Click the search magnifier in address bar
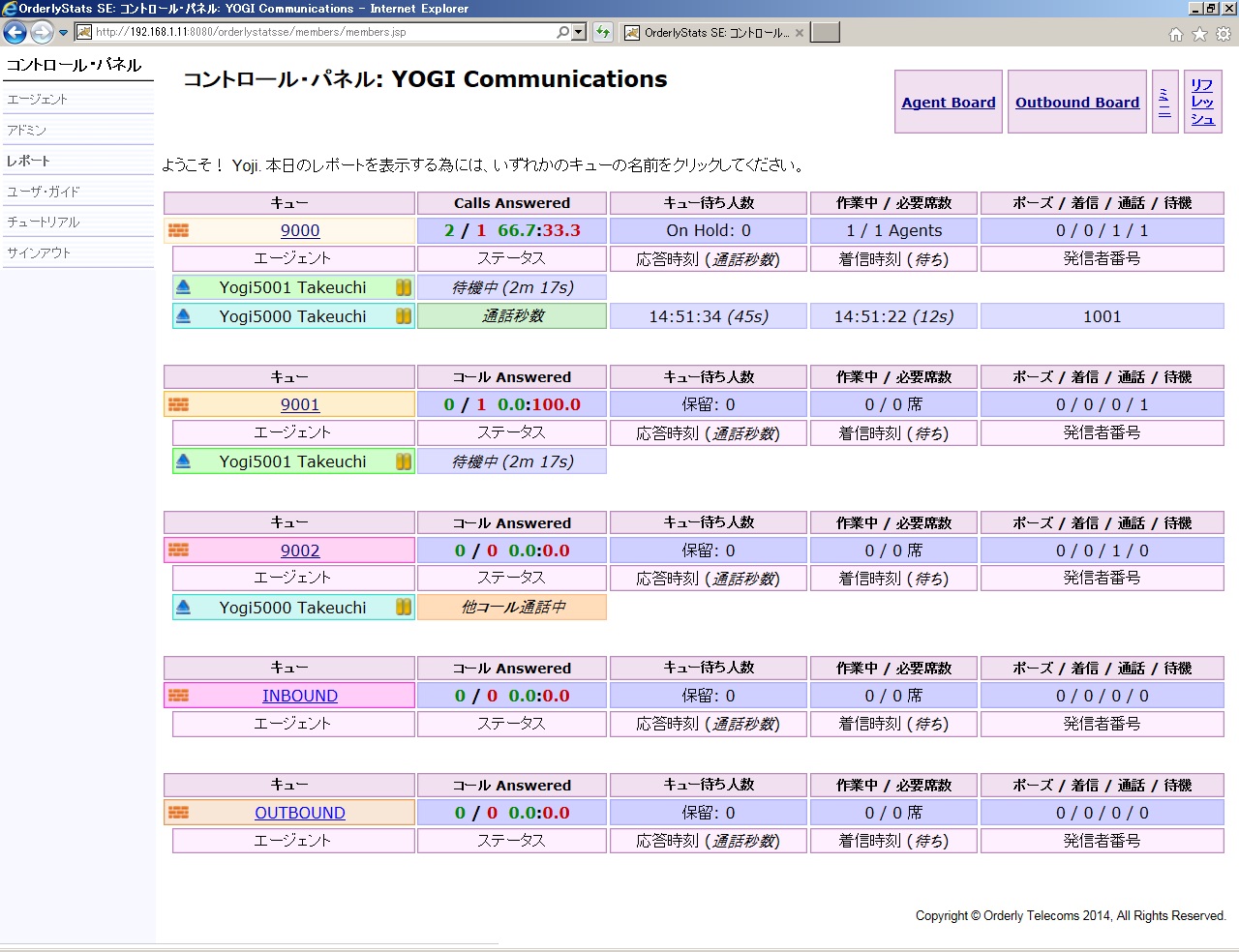 [x=563, y=32]
